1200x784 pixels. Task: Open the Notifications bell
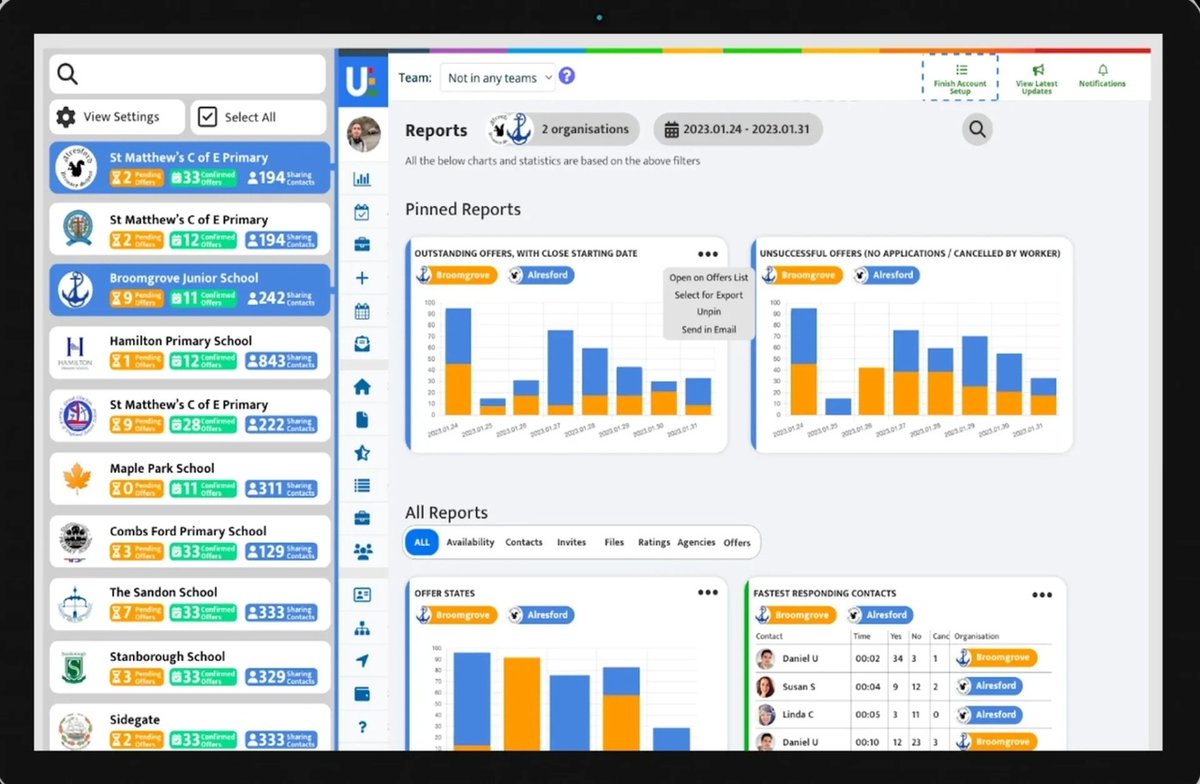pyautogui.click(x=1102, y=76)
